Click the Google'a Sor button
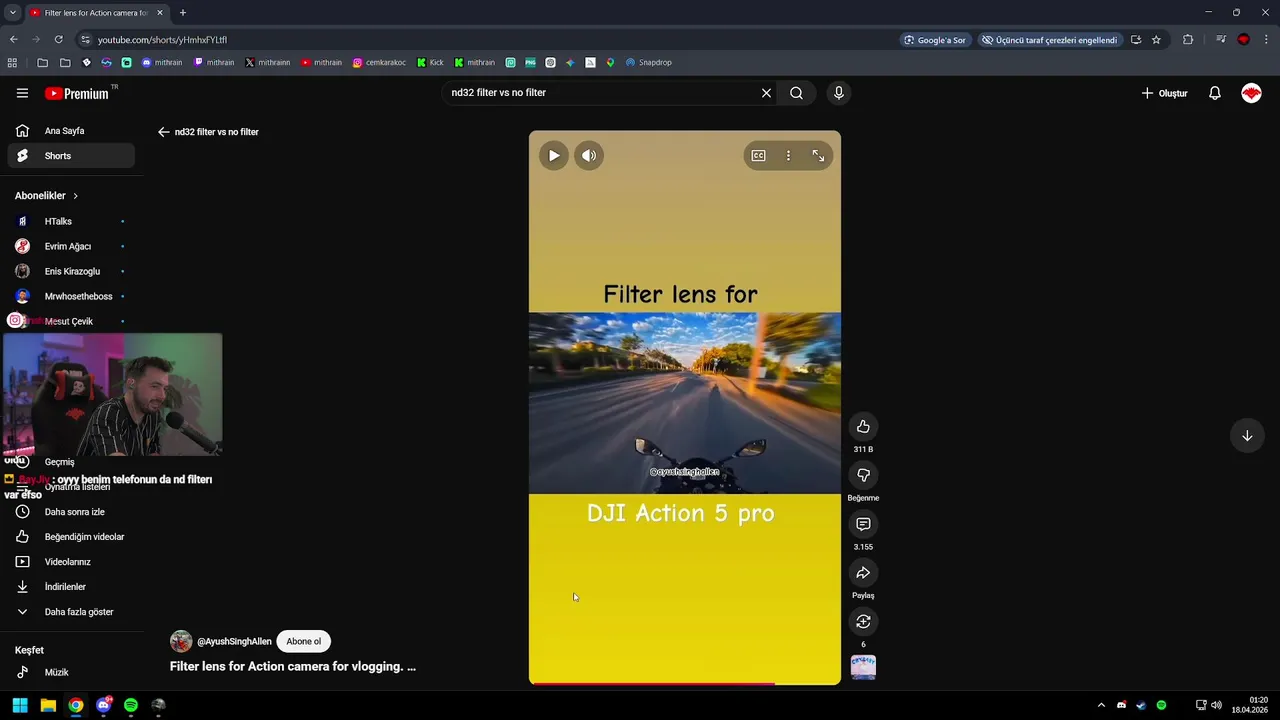This screenshot has width=1280, height=720. tap(935, 40)
